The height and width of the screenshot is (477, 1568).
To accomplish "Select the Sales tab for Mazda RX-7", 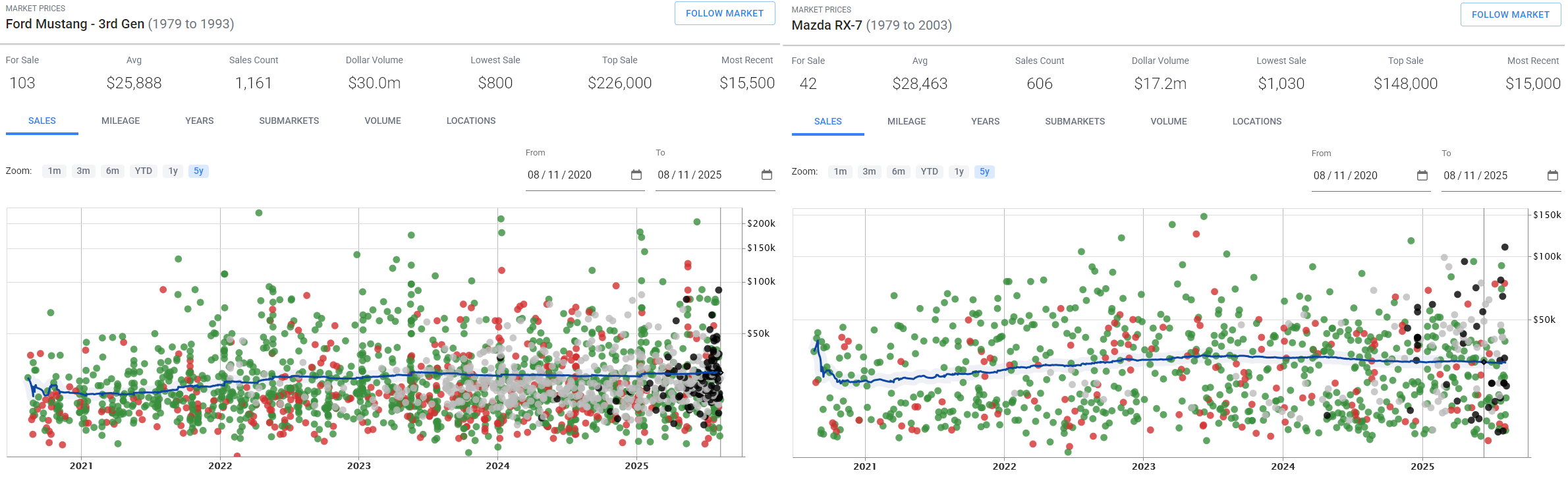I will click(828, 122).
